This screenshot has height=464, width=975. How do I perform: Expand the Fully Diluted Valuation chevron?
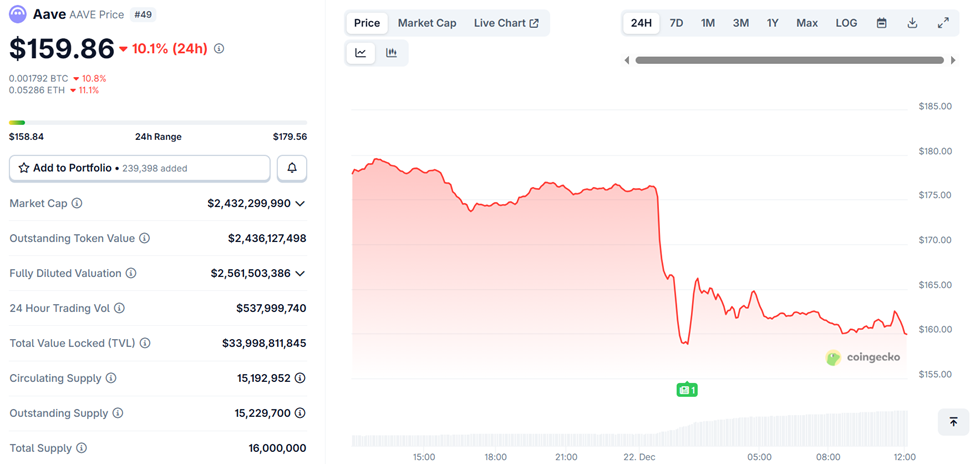click(x=300, y=273)
